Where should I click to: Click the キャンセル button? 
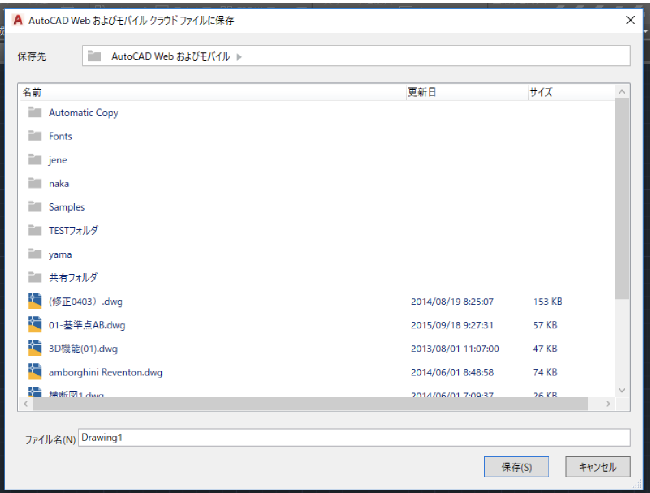598,467
